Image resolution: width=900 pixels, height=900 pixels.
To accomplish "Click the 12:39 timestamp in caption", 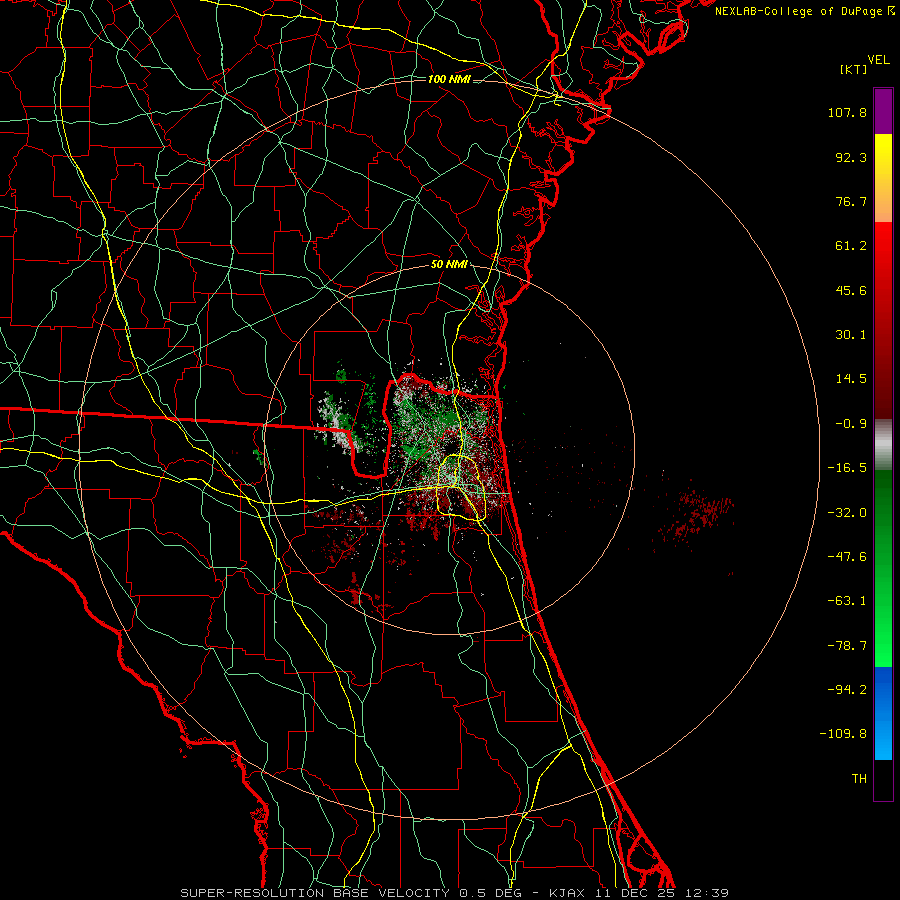I will [707, 893].
